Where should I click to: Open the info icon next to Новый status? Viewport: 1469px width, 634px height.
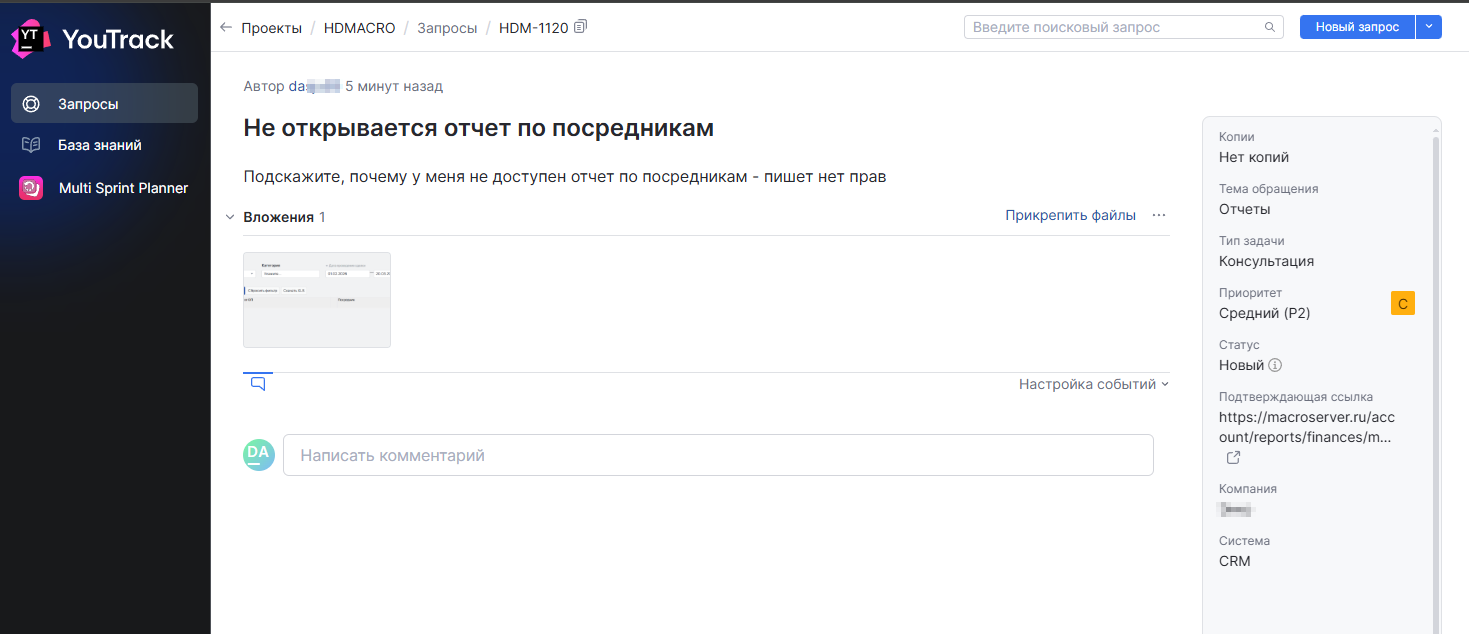(1275, 365)
